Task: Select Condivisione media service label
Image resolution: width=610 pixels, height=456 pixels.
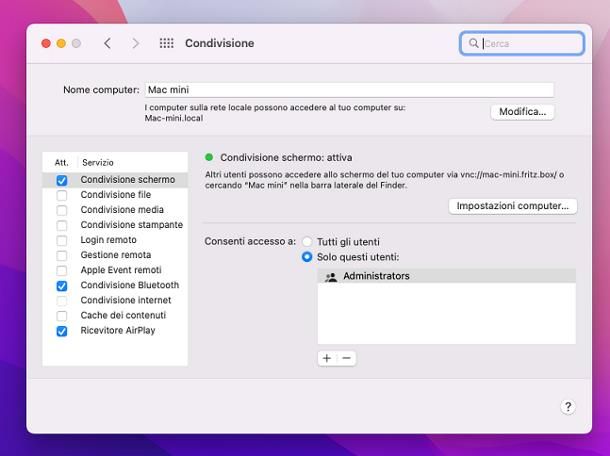Action: point(122,210)
